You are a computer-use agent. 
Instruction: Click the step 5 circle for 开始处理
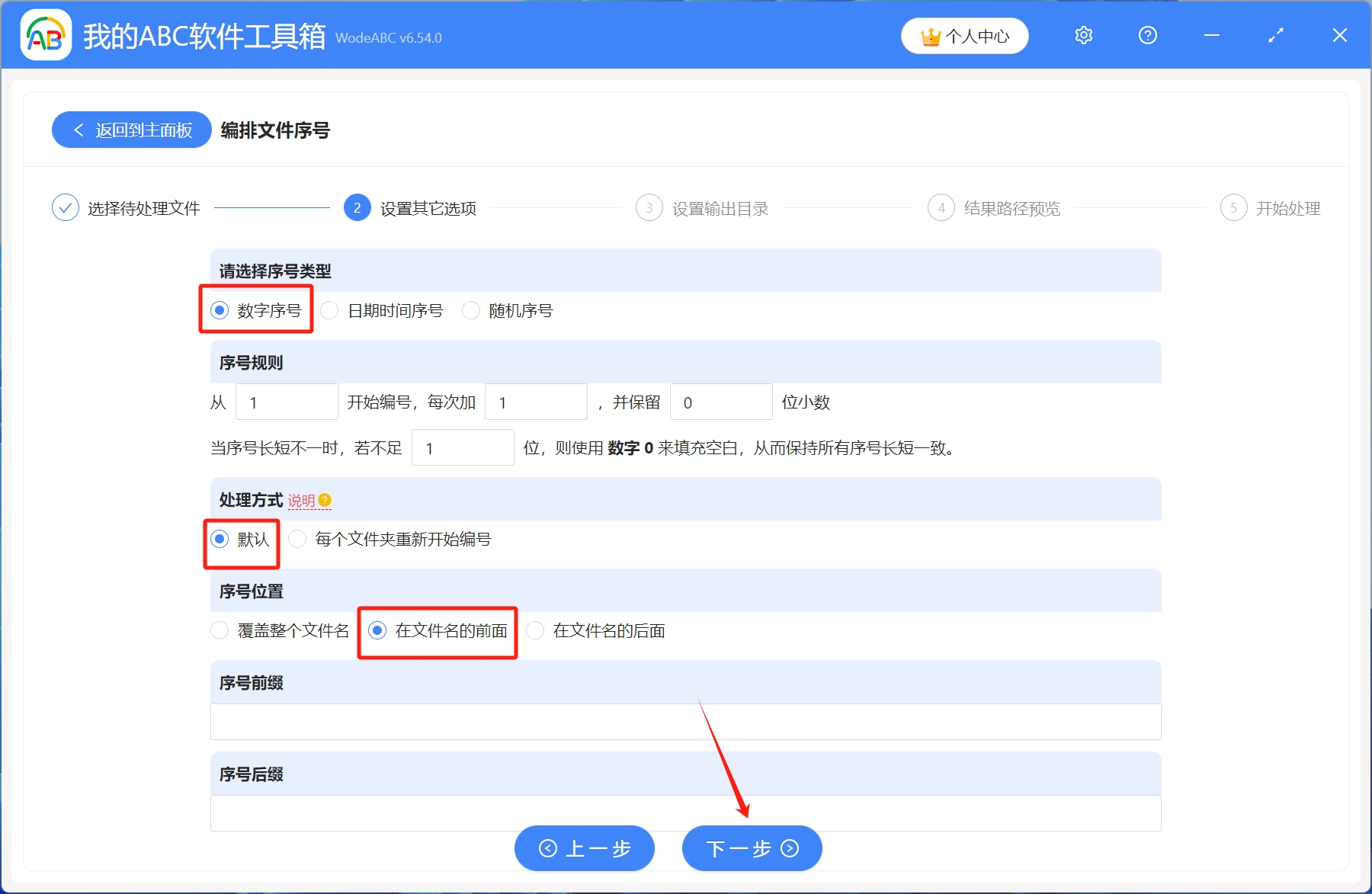1234,207
